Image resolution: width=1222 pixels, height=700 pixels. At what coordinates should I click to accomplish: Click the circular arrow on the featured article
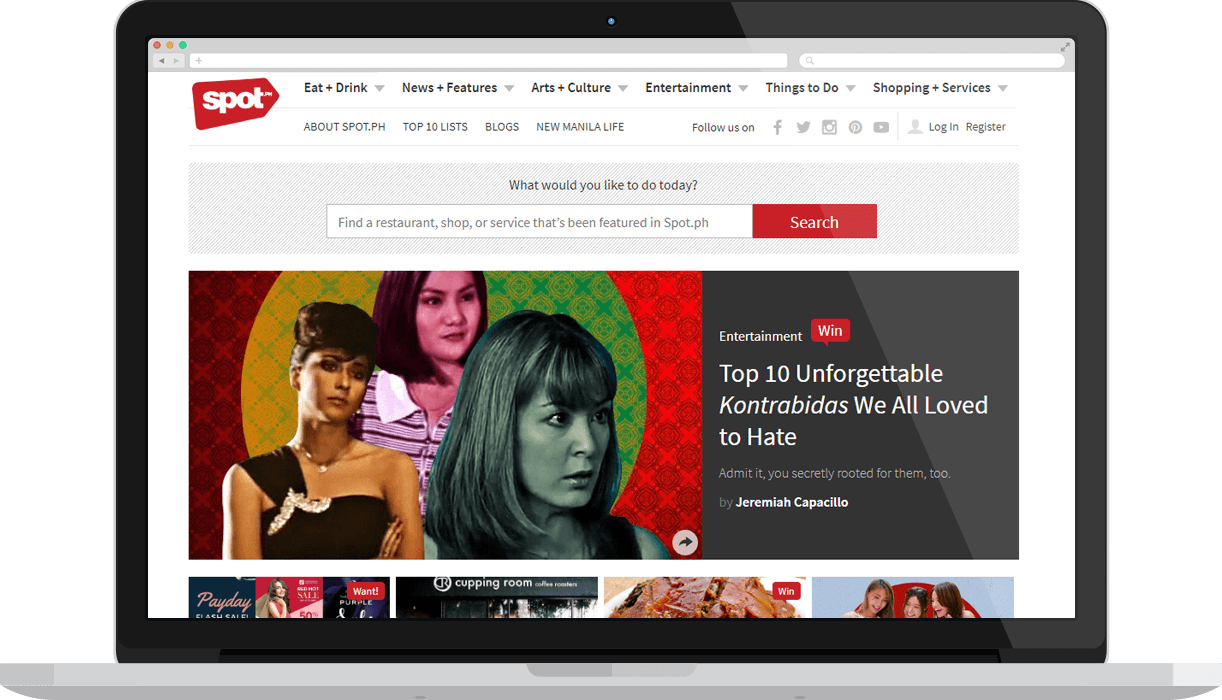pyautogui.click(x=685, y=542)
